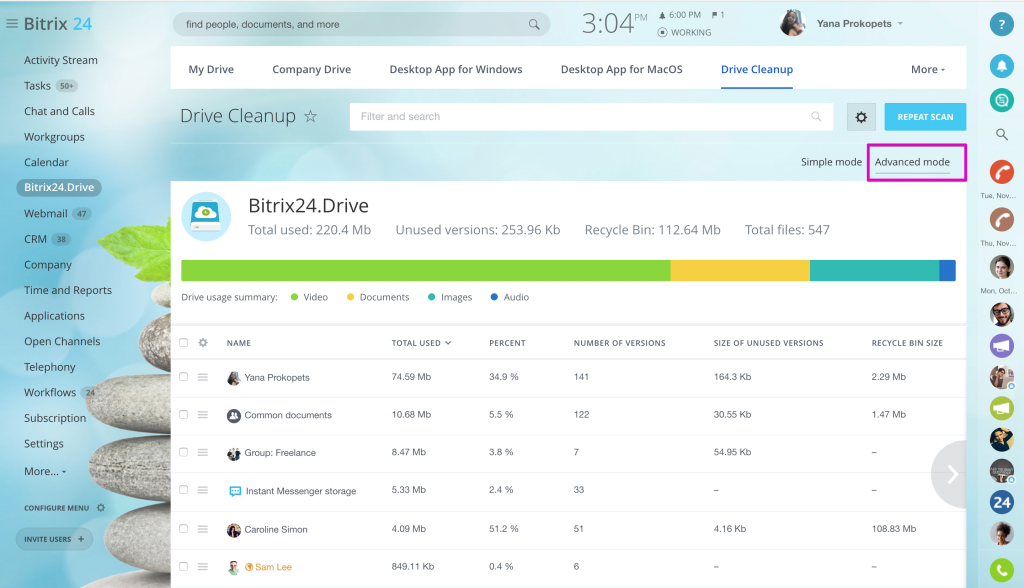Click in the Filter and search field
Screen dimensions: 1024x588
click(591, 116)
